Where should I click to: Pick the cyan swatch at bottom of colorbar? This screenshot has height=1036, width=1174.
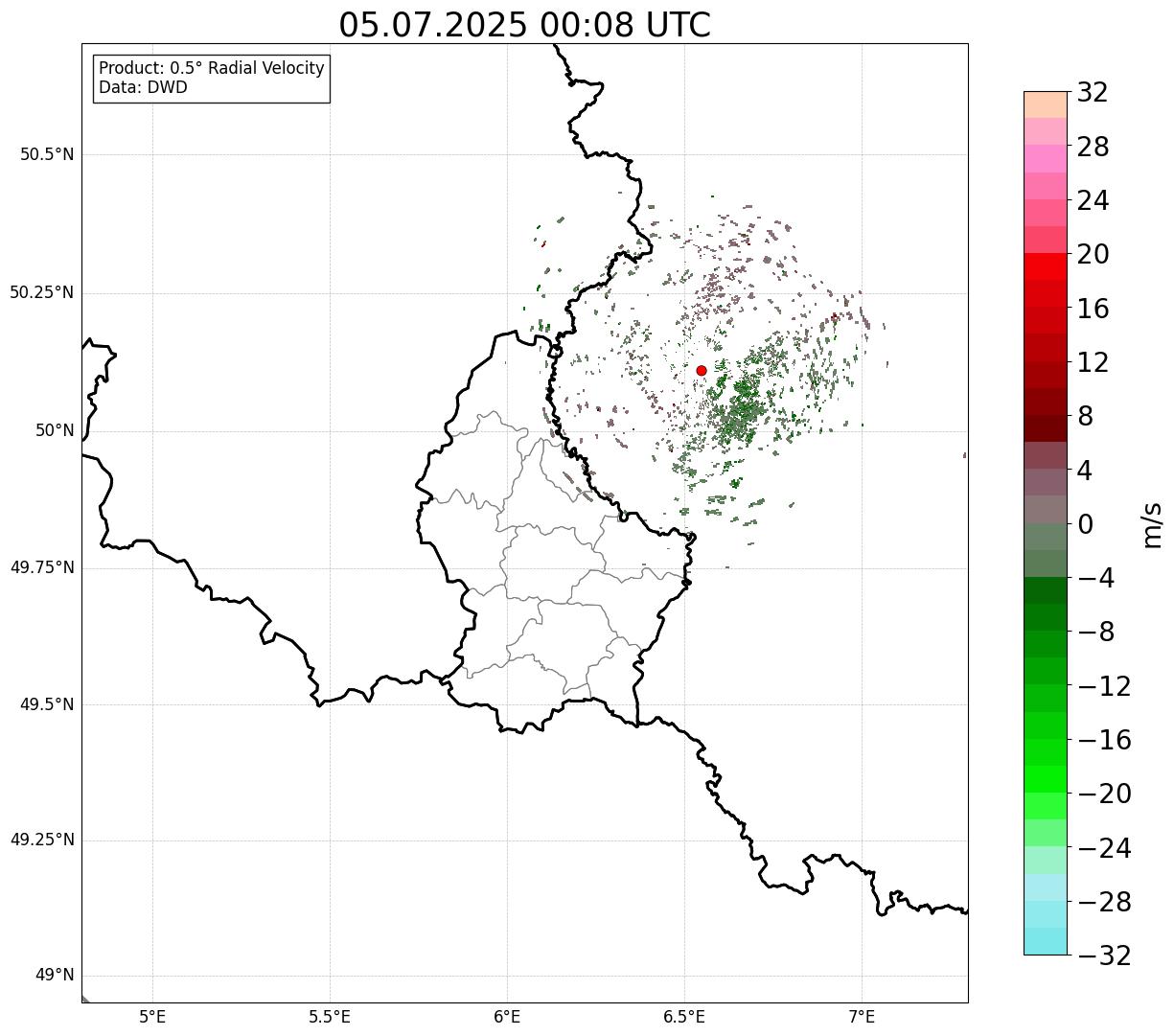tap(1046, 941)
